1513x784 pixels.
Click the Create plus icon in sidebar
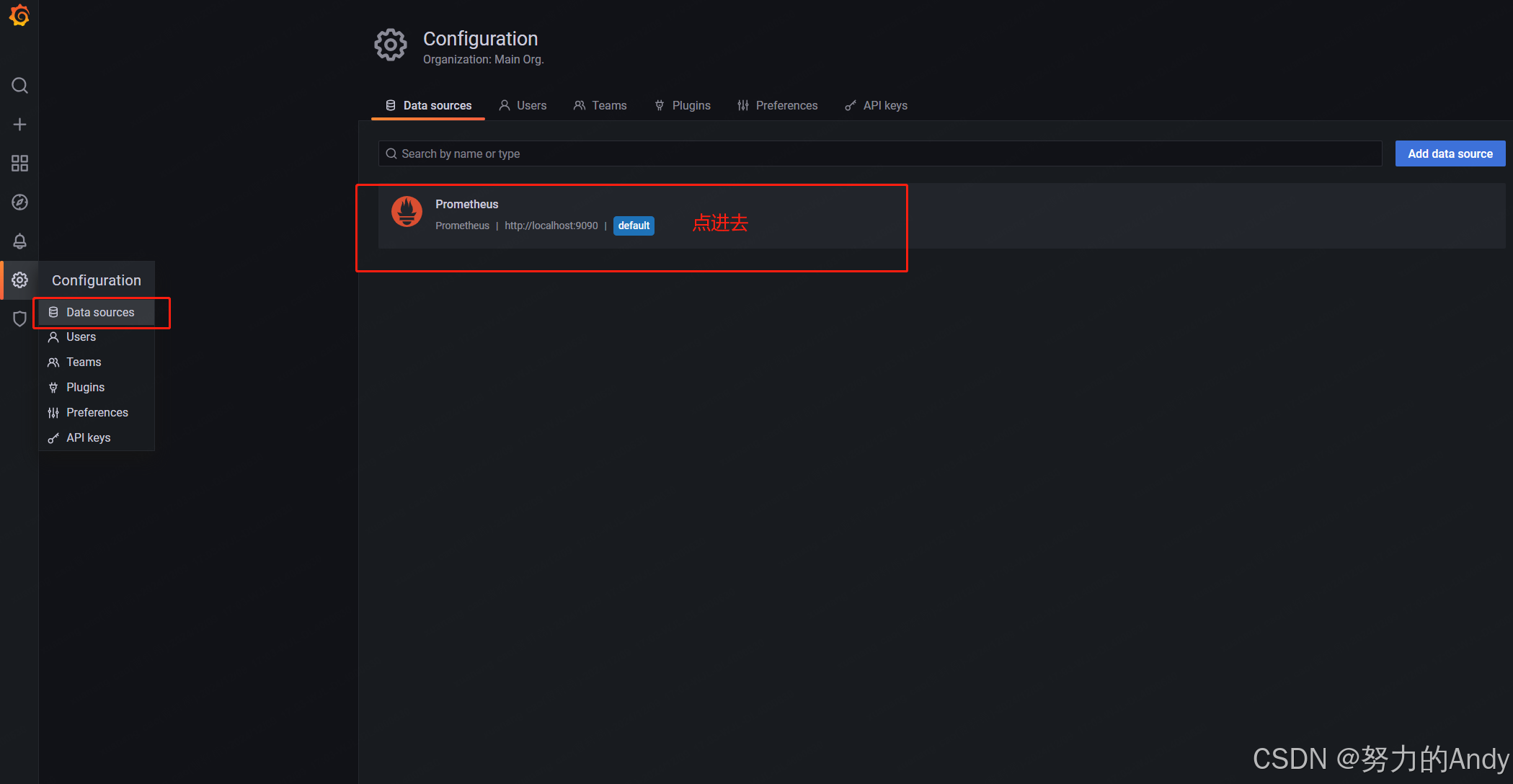click(x=19, y=125)
